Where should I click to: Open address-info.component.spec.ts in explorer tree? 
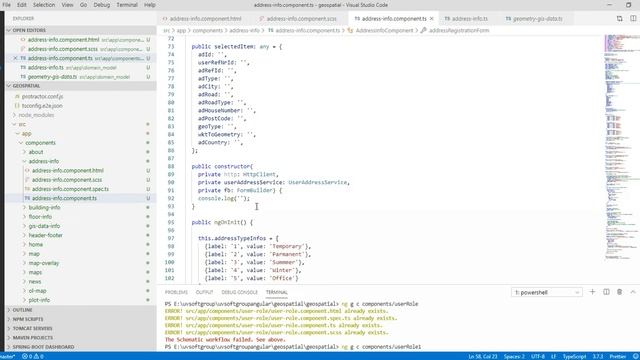pos(71,189)
